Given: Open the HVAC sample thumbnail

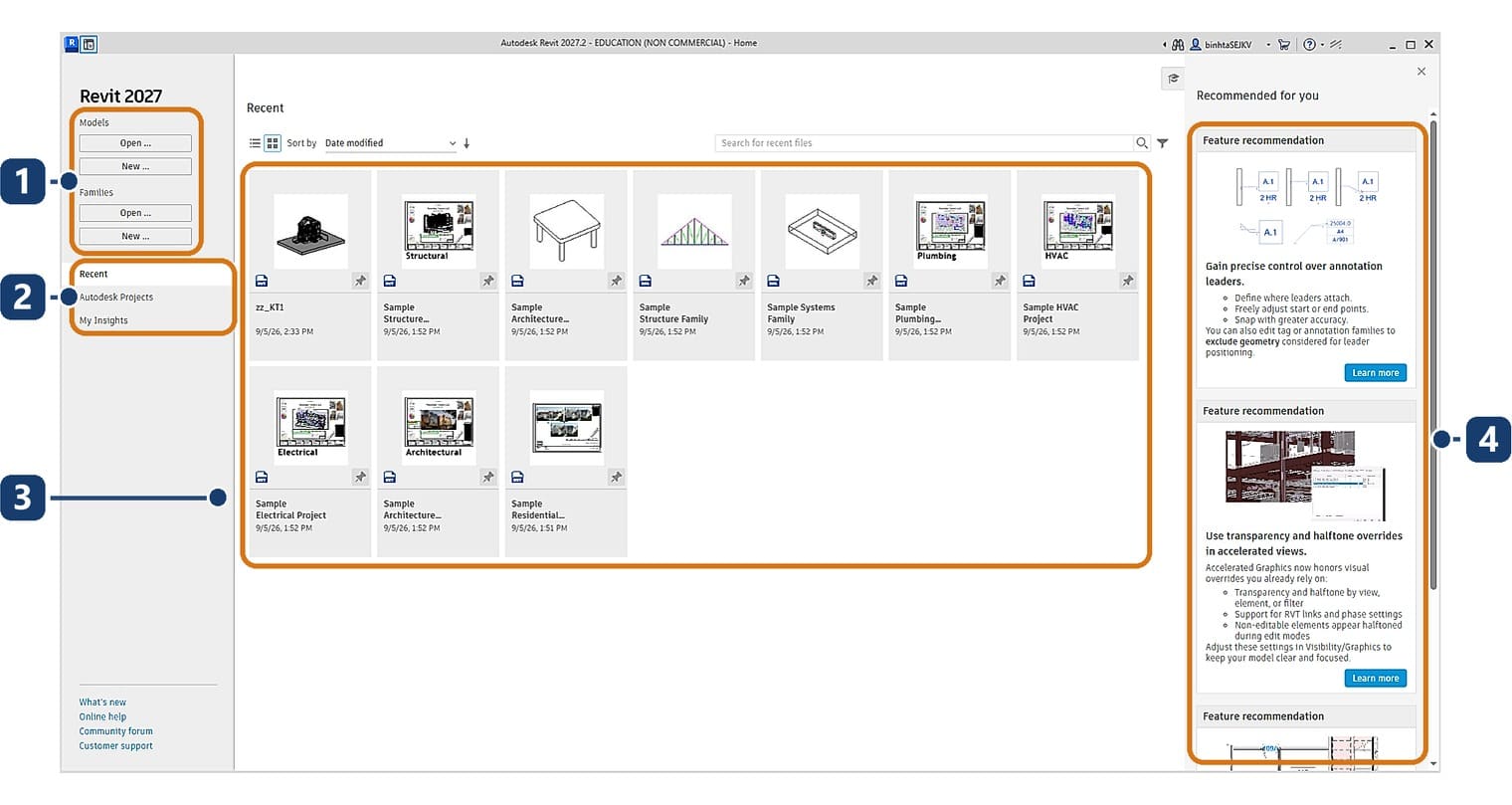Looking at the screenshot, I should point(1077,231).
